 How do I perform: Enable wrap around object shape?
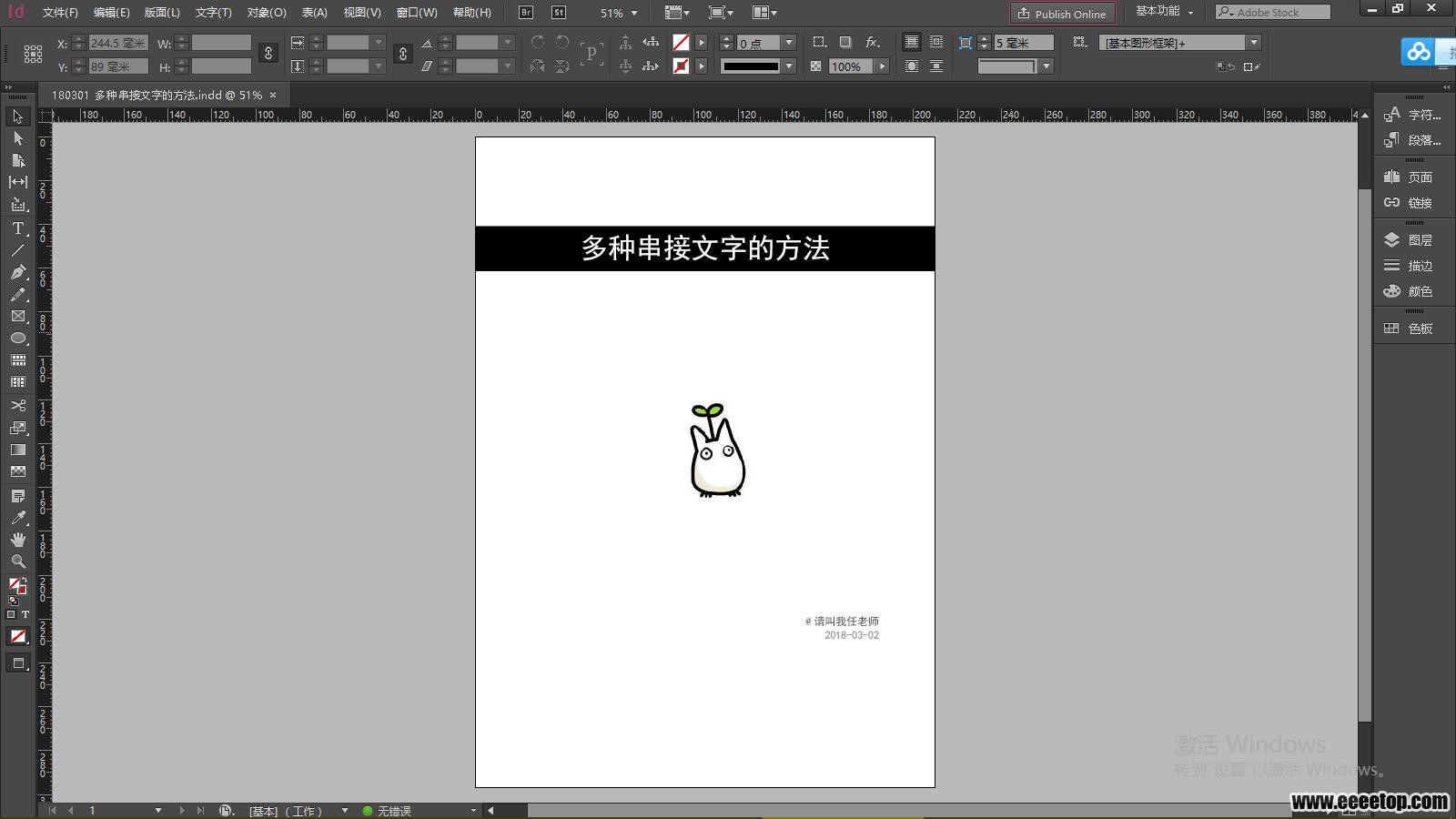pyautogui.click(x=911, y=66)
